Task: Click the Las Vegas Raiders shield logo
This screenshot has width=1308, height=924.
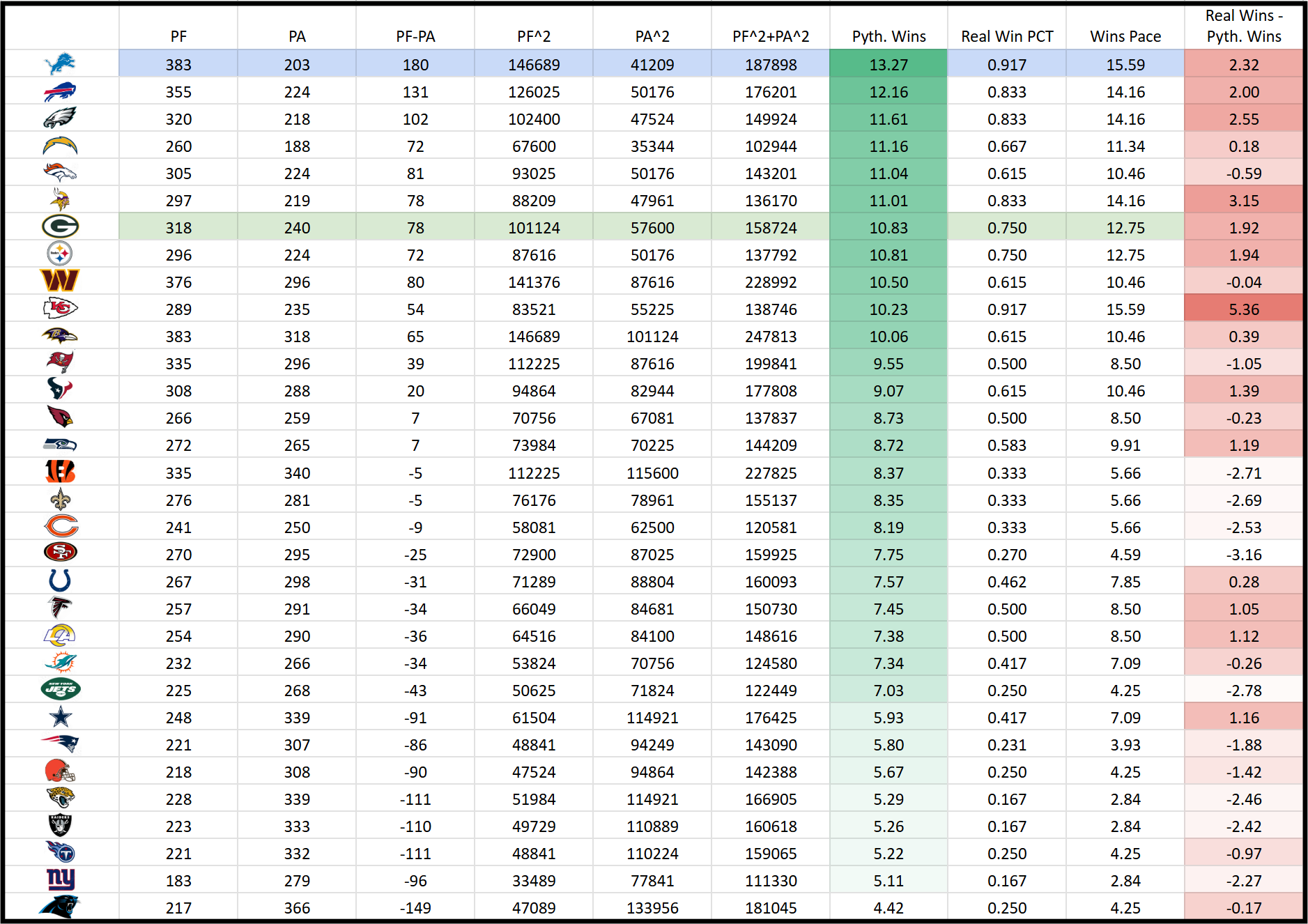Action: pos(60,825)
